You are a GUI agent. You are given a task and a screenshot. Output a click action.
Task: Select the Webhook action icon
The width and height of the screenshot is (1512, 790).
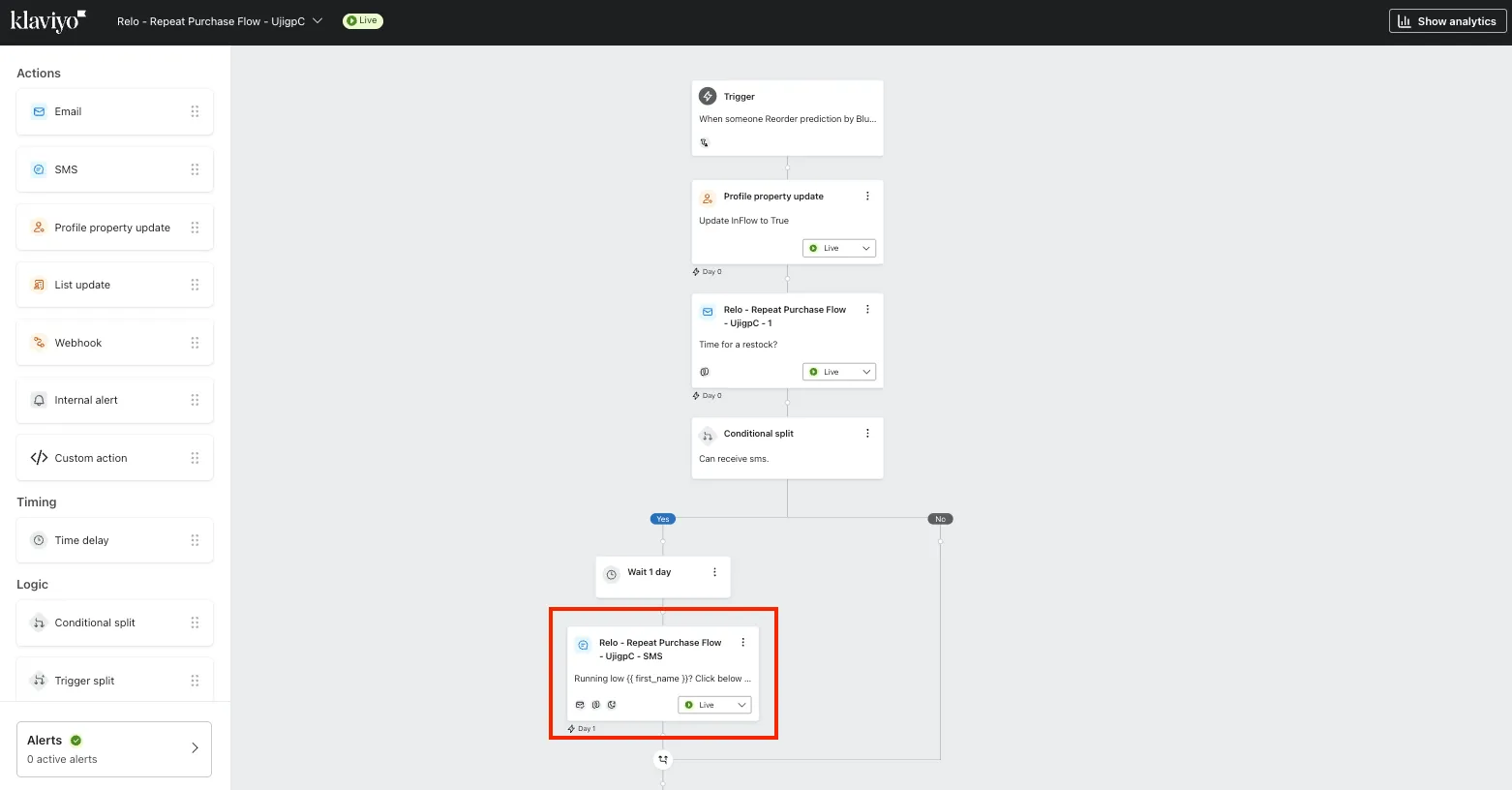coord(39,343)
